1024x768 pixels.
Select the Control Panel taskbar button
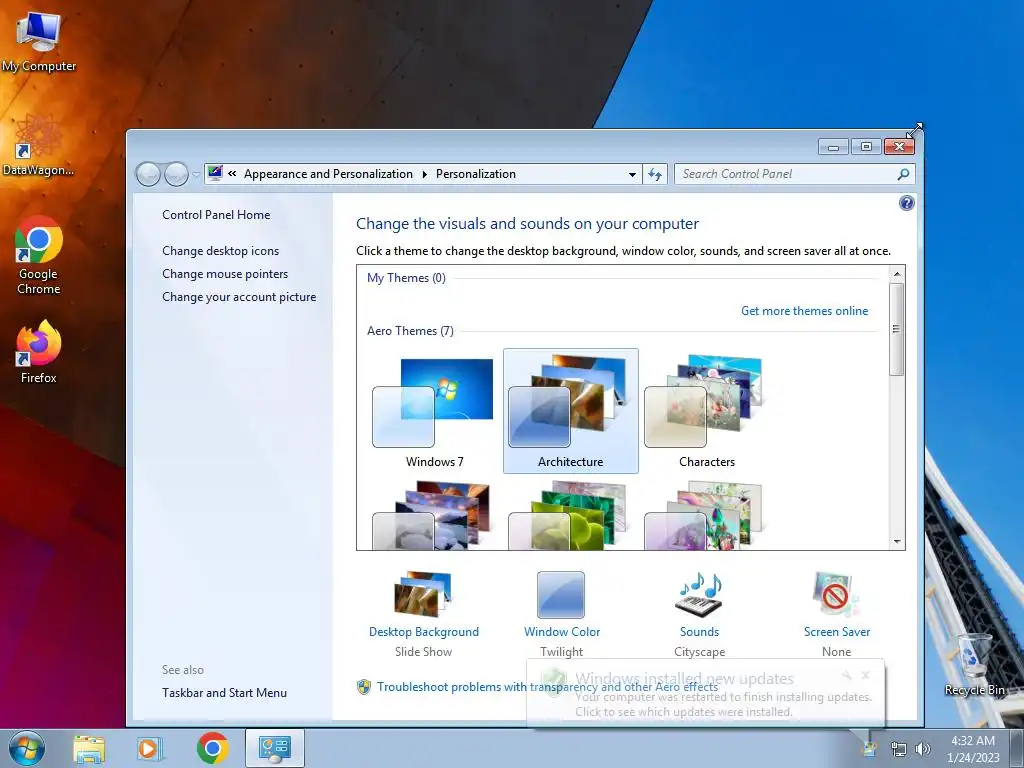pyautogui.click(x=274, y=748)
